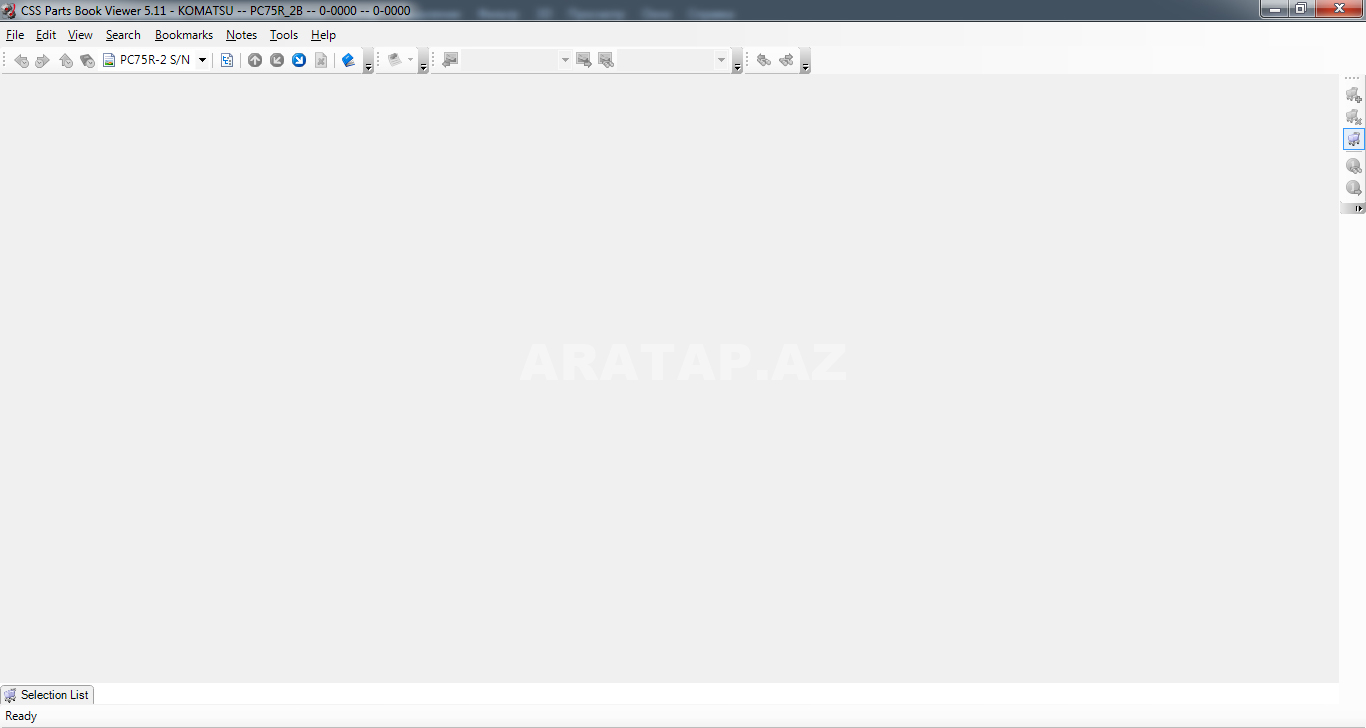Click the circled '1' with link icon in sidebar

(1354, 166)
